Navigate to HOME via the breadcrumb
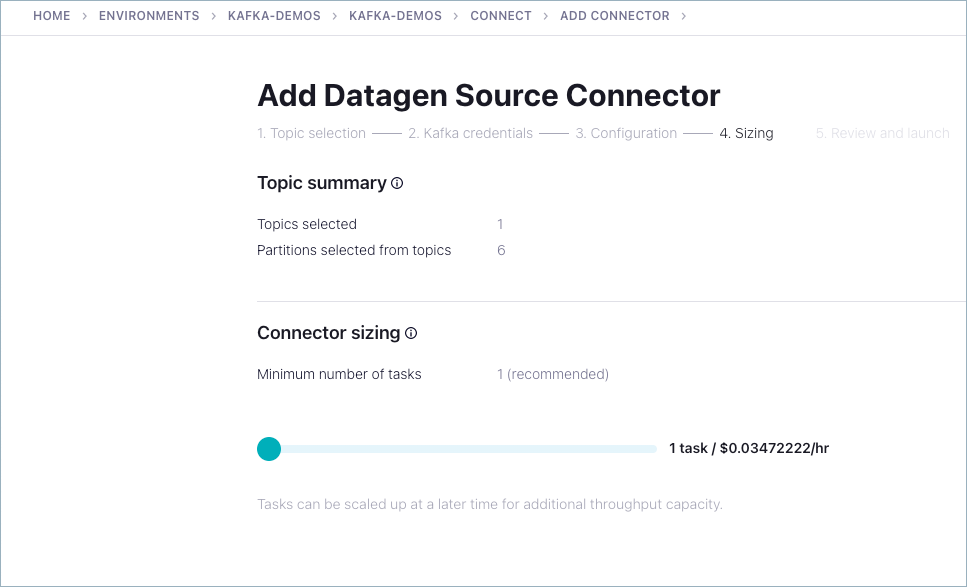The width and height of the screenshot is (967, 587). click(51, 16)
